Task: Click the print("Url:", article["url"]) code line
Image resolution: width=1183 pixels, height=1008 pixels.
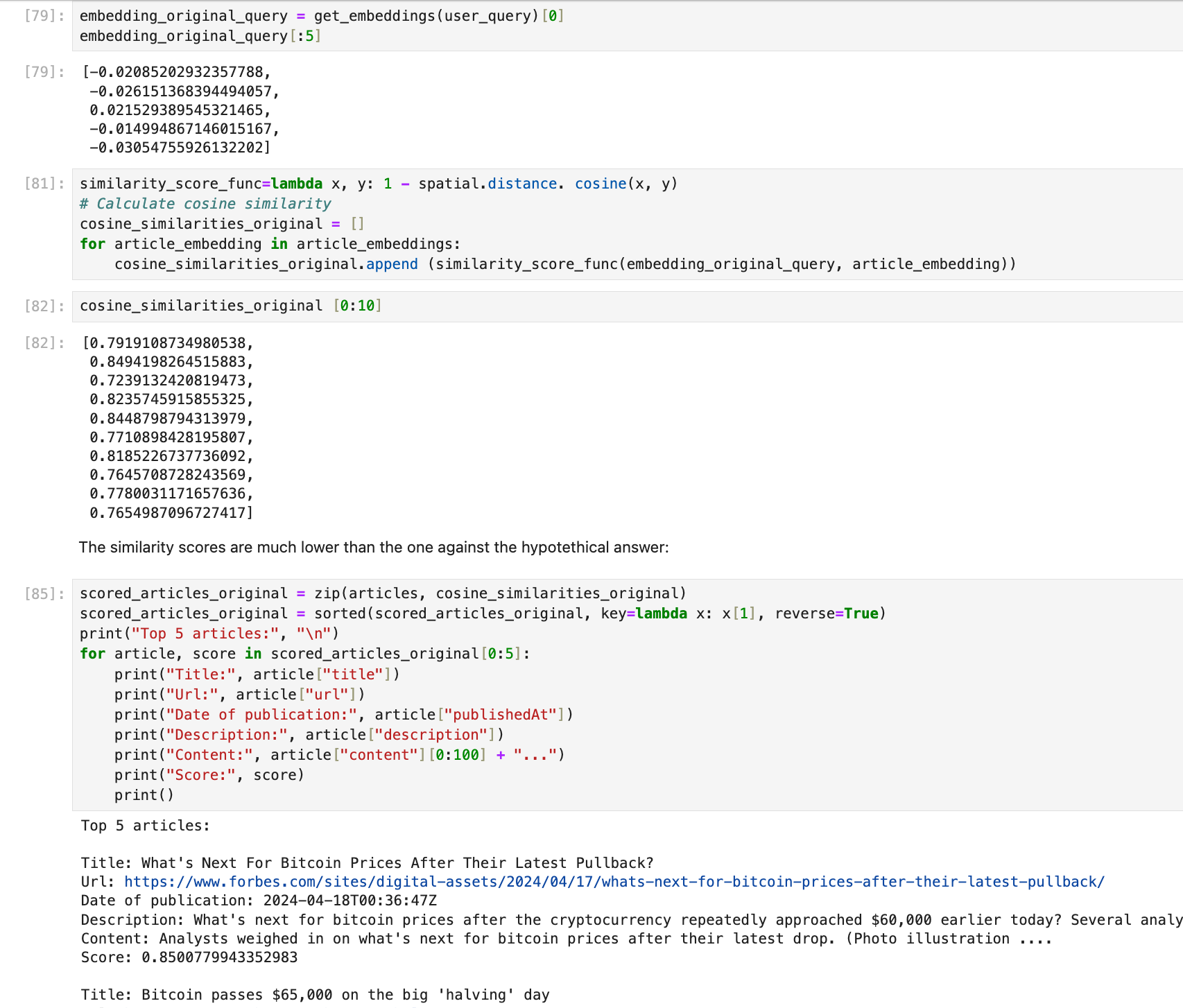Action: (240, 695)
